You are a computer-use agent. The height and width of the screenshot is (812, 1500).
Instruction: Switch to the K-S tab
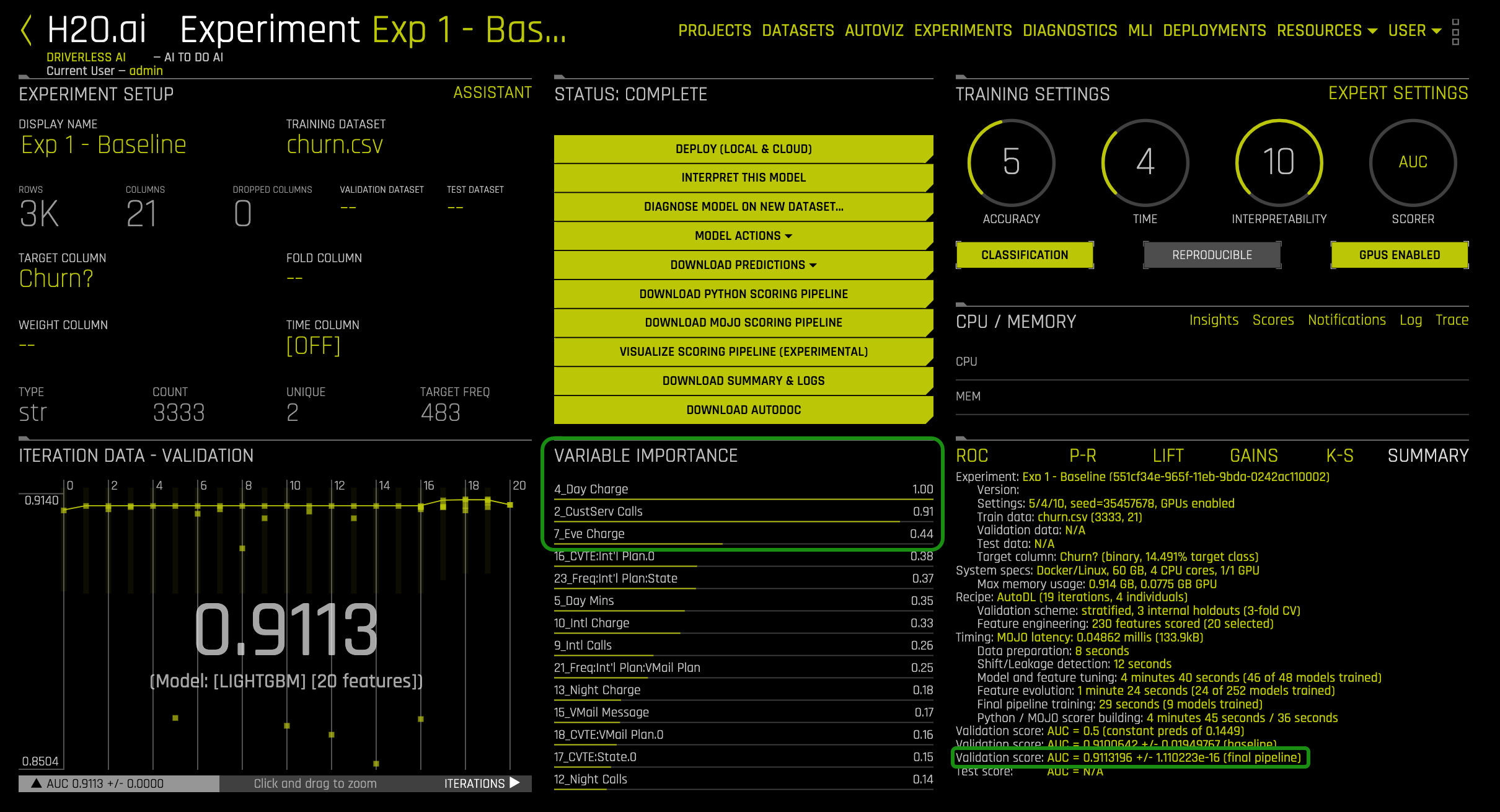click(x=1339, y=456)
